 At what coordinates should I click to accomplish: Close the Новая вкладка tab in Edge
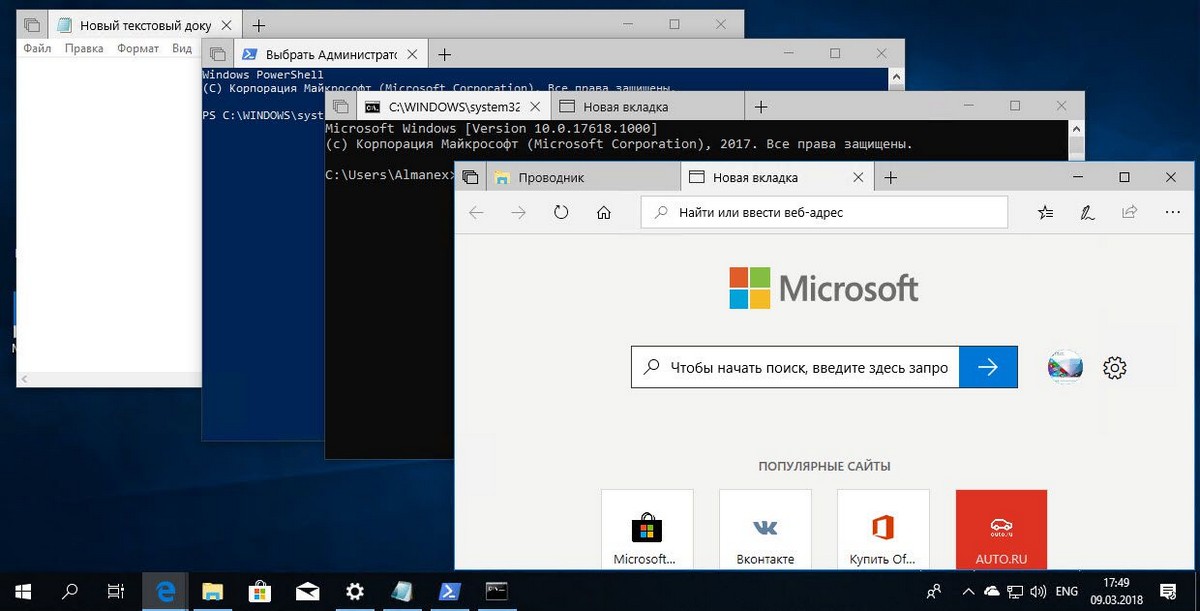pyautogui.click(x=857, y=177)
